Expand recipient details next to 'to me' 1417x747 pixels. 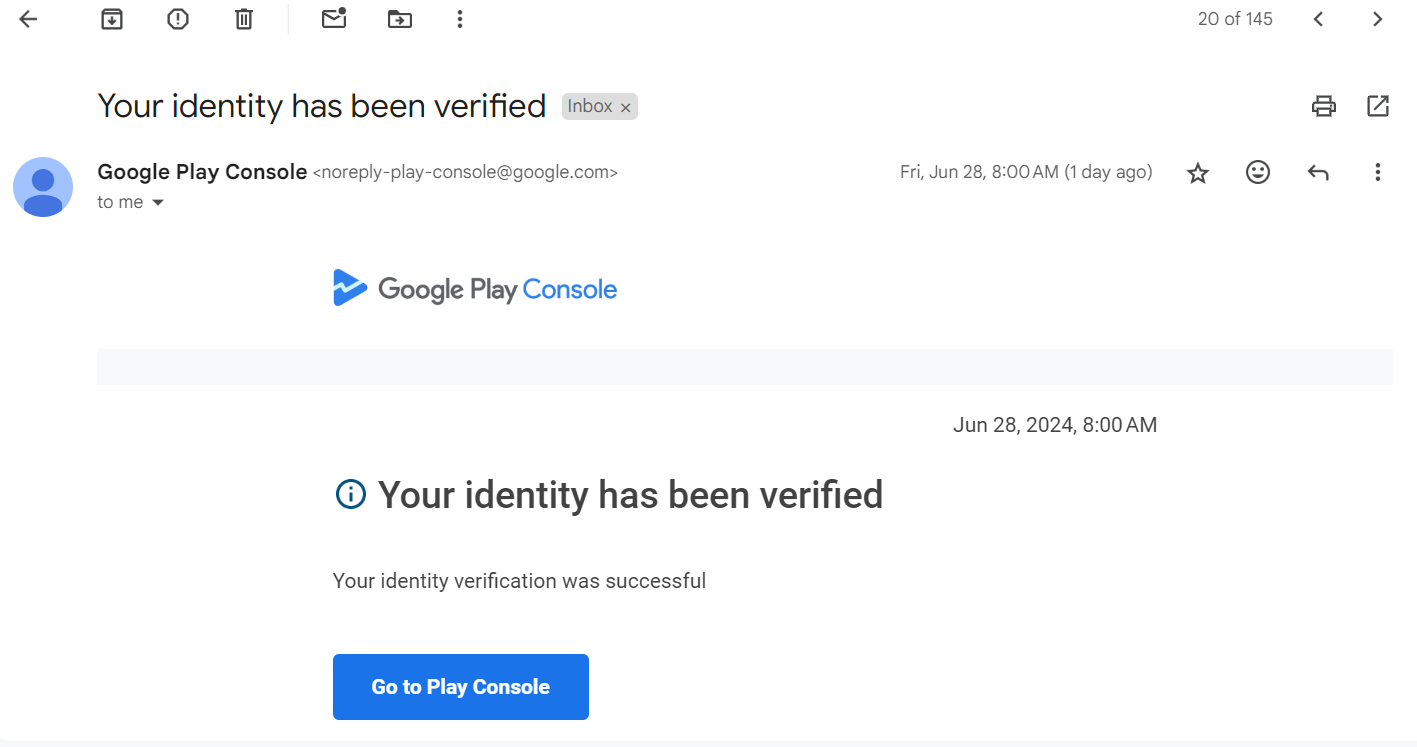[157, 203]
